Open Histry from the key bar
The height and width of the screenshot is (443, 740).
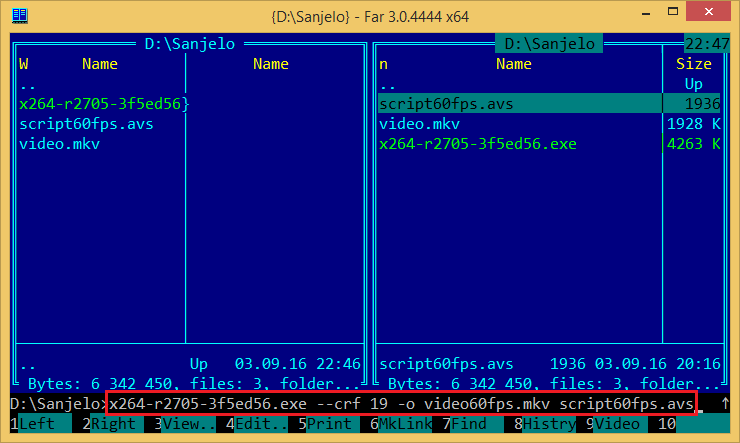(549, 424)
